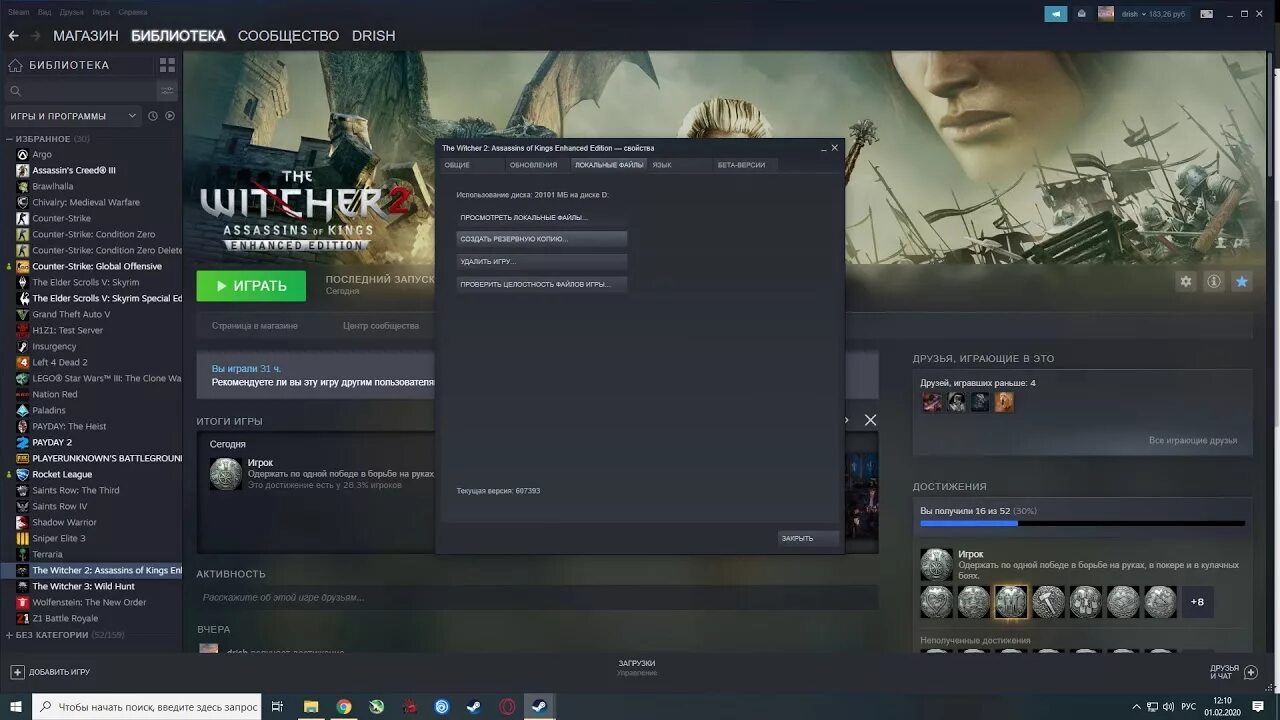Image resolution: width=1280 pixels, height=720 pixels.
Task: Open game settings gear icon
Action: [1186, 282]
